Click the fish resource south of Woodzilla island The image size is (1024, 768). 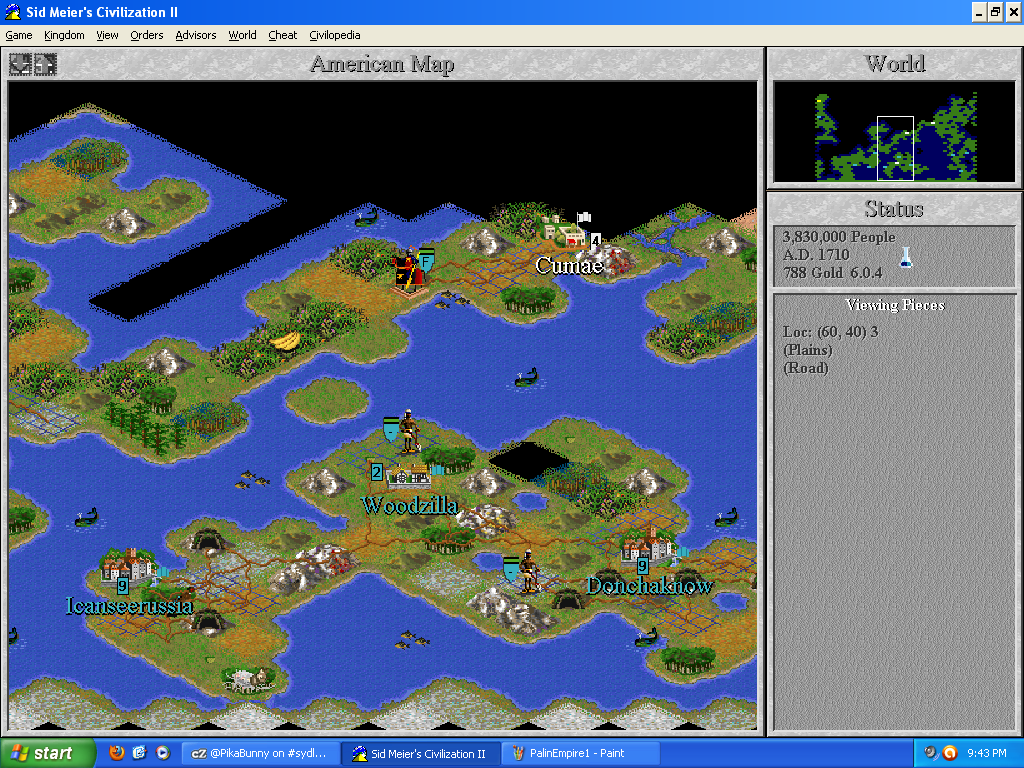click(412, 639)
